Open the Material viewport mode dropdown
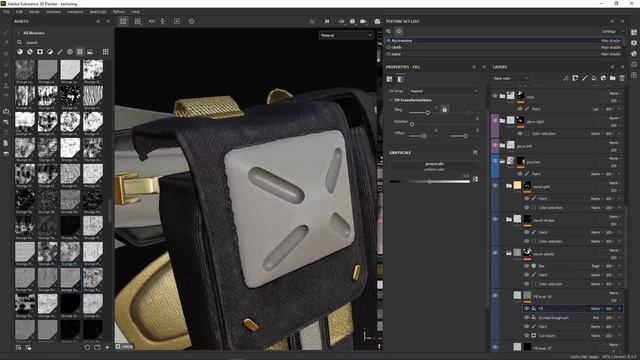The height and width of the screenshot is (360, 640). tap(346, 36)
